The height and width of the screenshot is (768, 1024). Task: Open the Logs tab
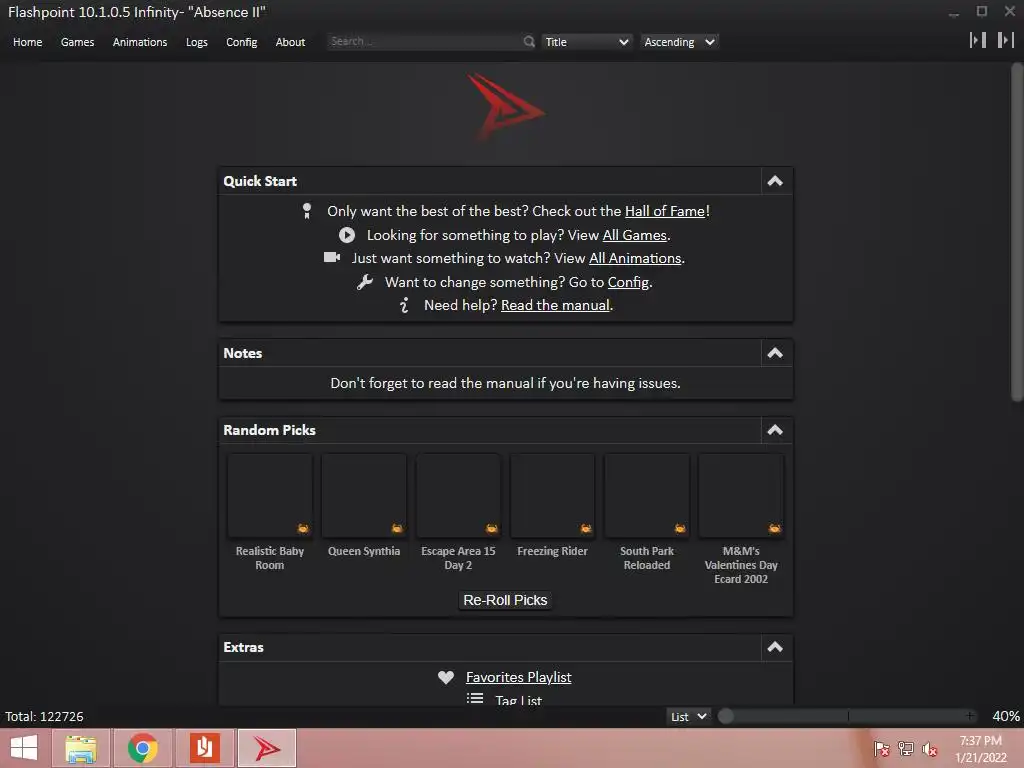197,42
